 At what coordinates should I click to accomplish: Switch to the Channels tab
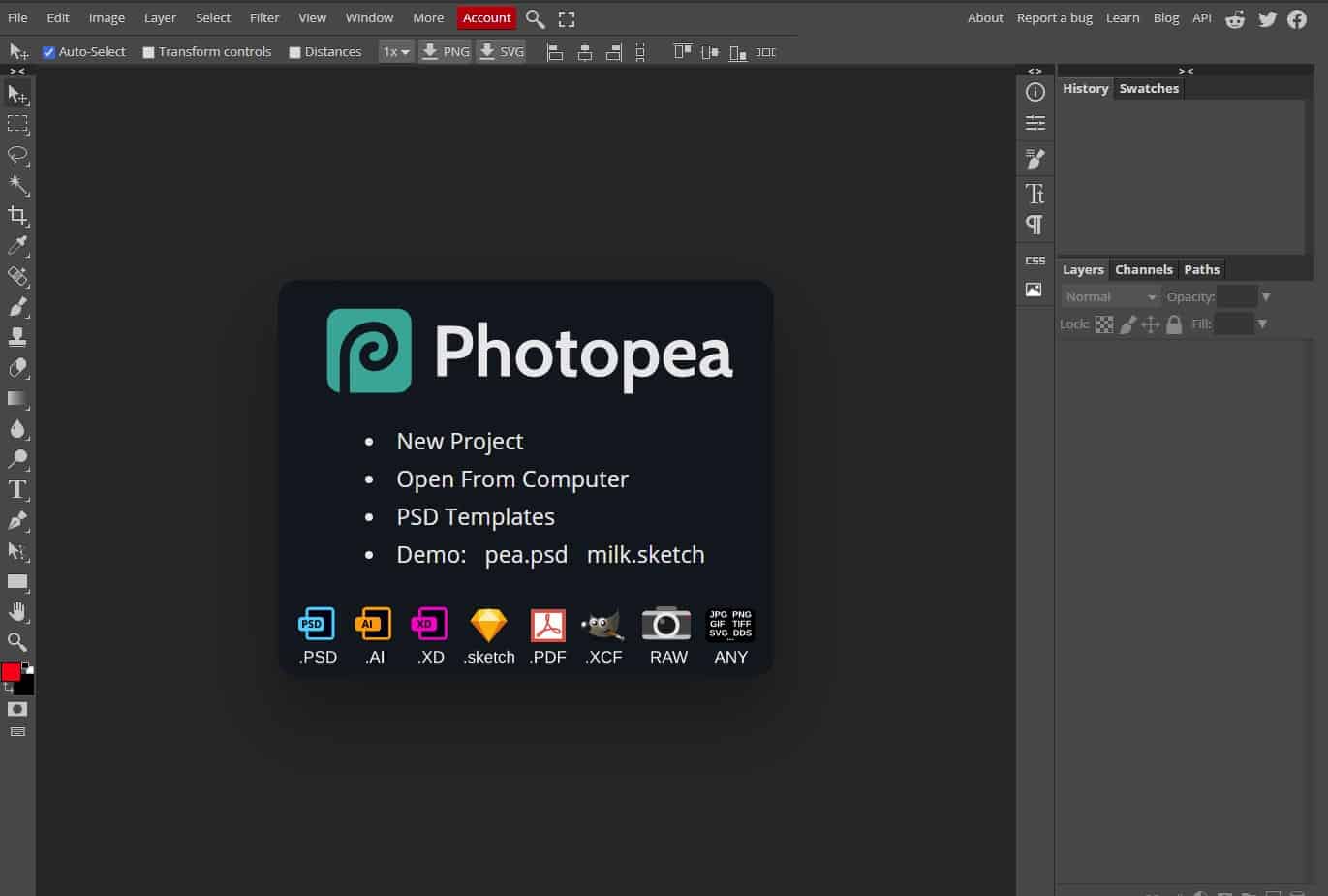point(1143,270)
